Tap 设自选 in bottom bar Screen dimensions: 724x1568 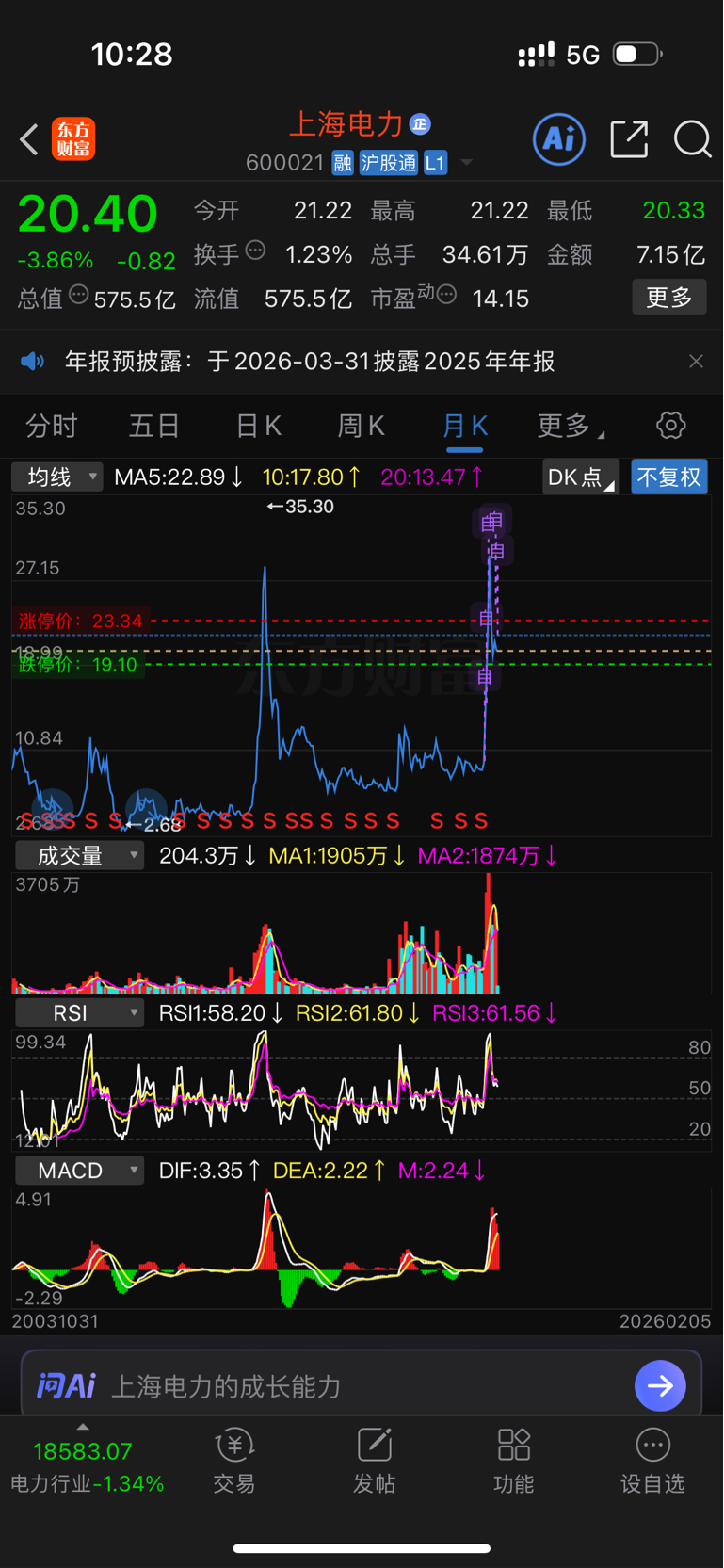(652, 1461)
